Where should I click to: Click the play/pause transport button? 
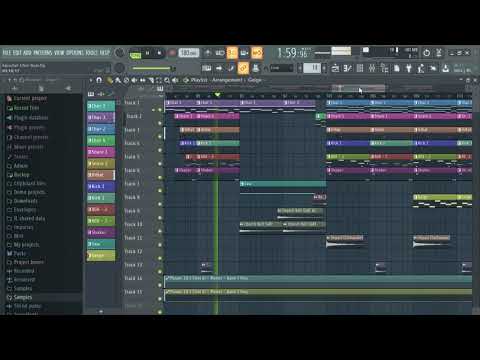coord(147,53)
